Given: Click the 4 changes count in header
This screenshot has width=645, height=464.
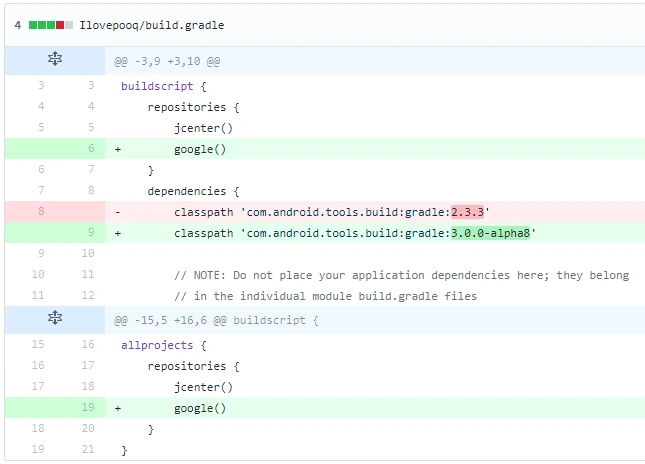Looking at the screenshot, I should coord(18,25).
